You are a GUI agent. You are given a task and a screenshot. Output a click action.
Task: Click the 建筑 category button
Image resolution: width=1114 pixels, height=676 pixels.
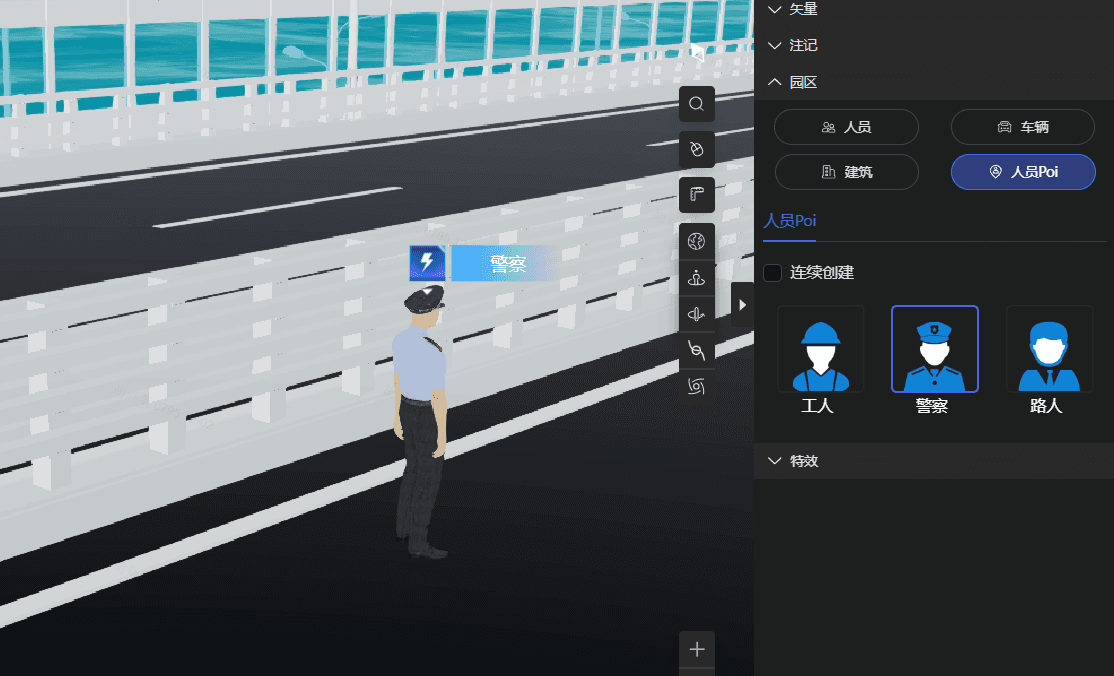[846, 172]
